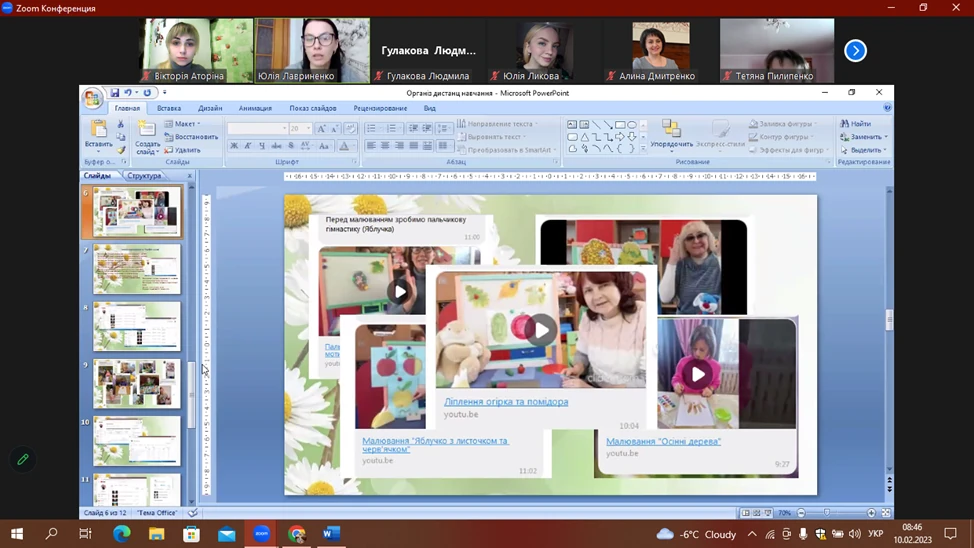Open the Структура pane tab
Screen dimensions: 974x548
tap(144, 176)
